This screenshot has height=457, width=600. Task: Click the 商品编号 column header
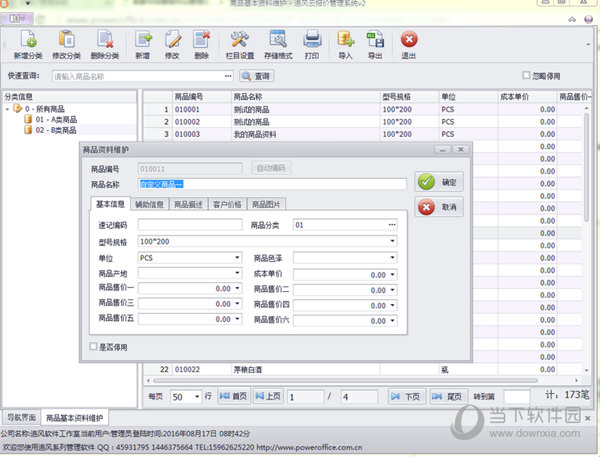point(202,97)
